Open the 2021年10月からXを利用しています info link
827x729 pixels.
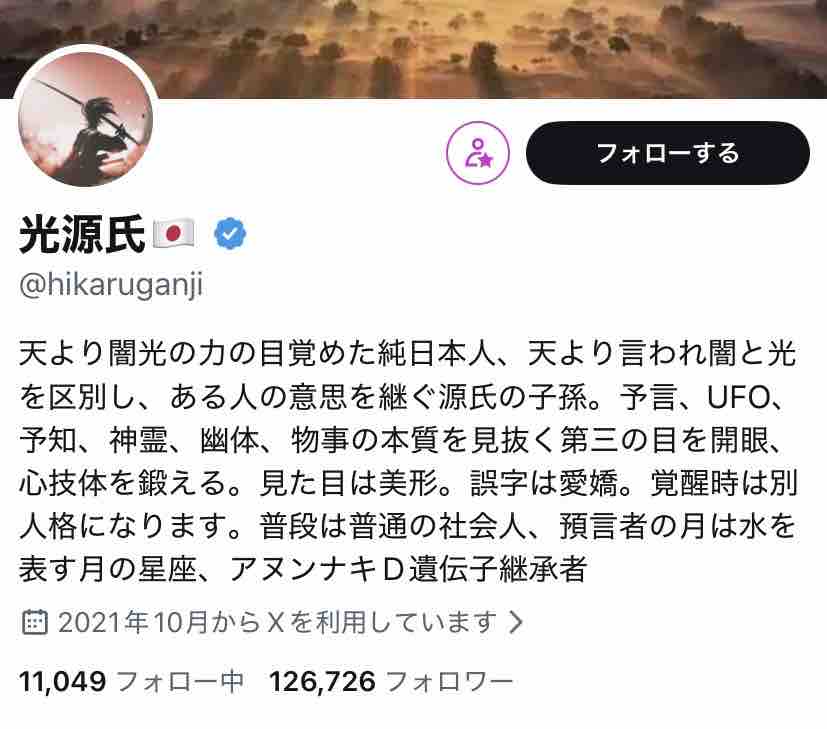click(277, 622)
